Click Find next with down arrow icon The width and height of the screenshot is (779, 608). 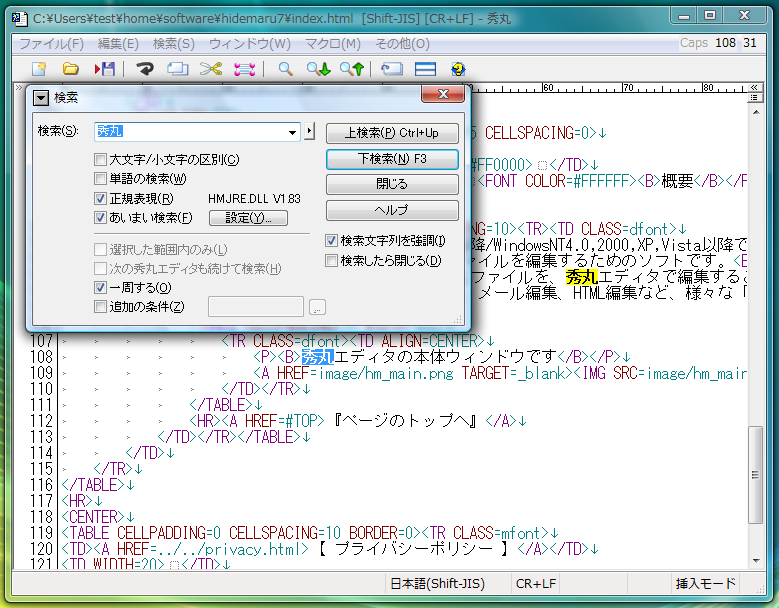point(318,69)
